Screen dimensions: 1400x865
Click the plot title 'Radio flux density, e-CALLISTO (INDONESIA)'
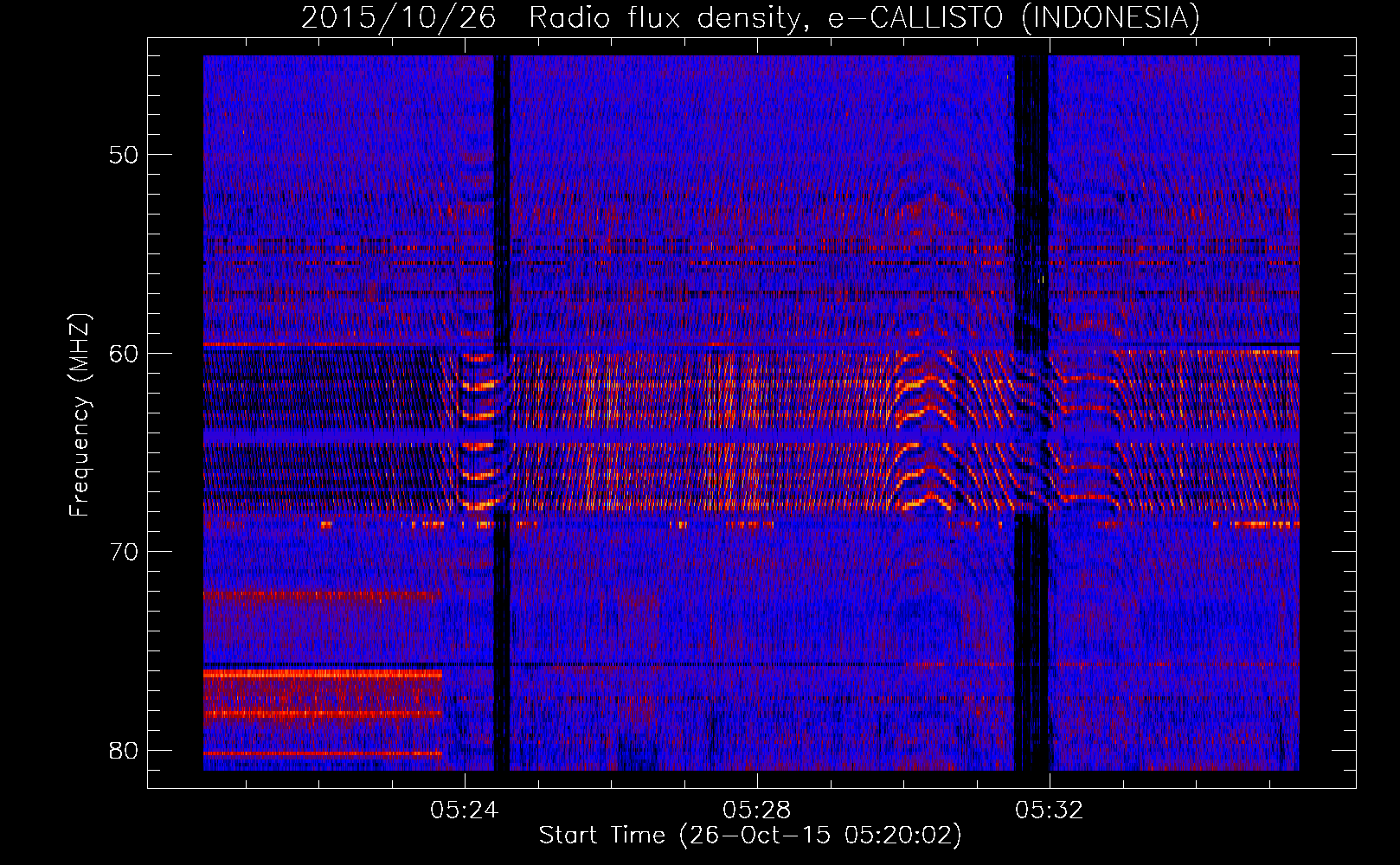[x=864, y=18]
